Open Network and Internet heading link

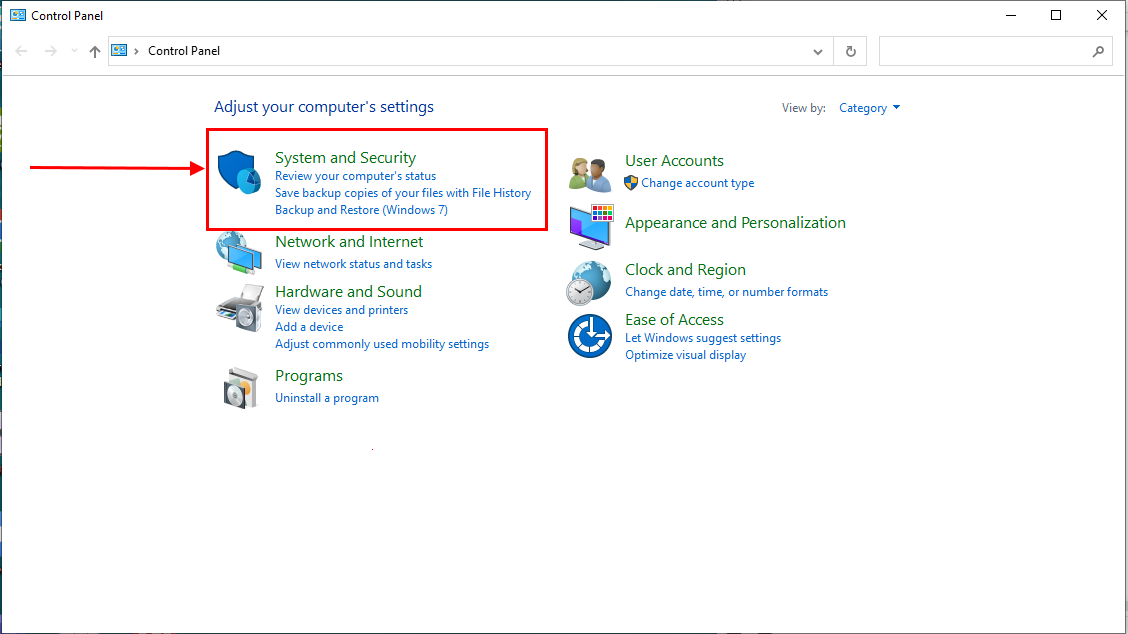click(x=349, y=242)
